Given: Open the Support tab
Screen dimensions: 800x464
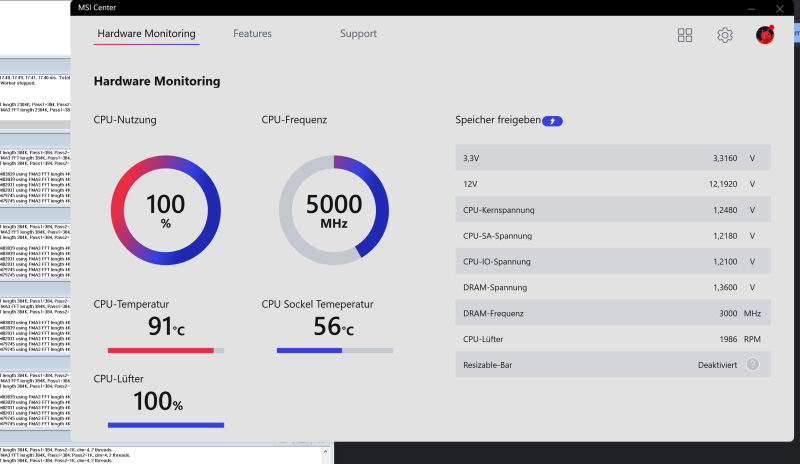Looking at the screenshot, I should tap(358, 34).
